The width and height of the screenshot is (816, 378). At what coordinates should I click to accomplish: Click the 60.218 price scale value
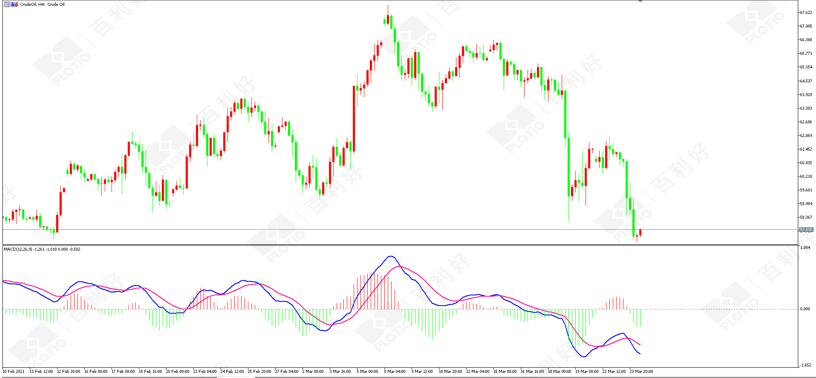pos(806,177)
